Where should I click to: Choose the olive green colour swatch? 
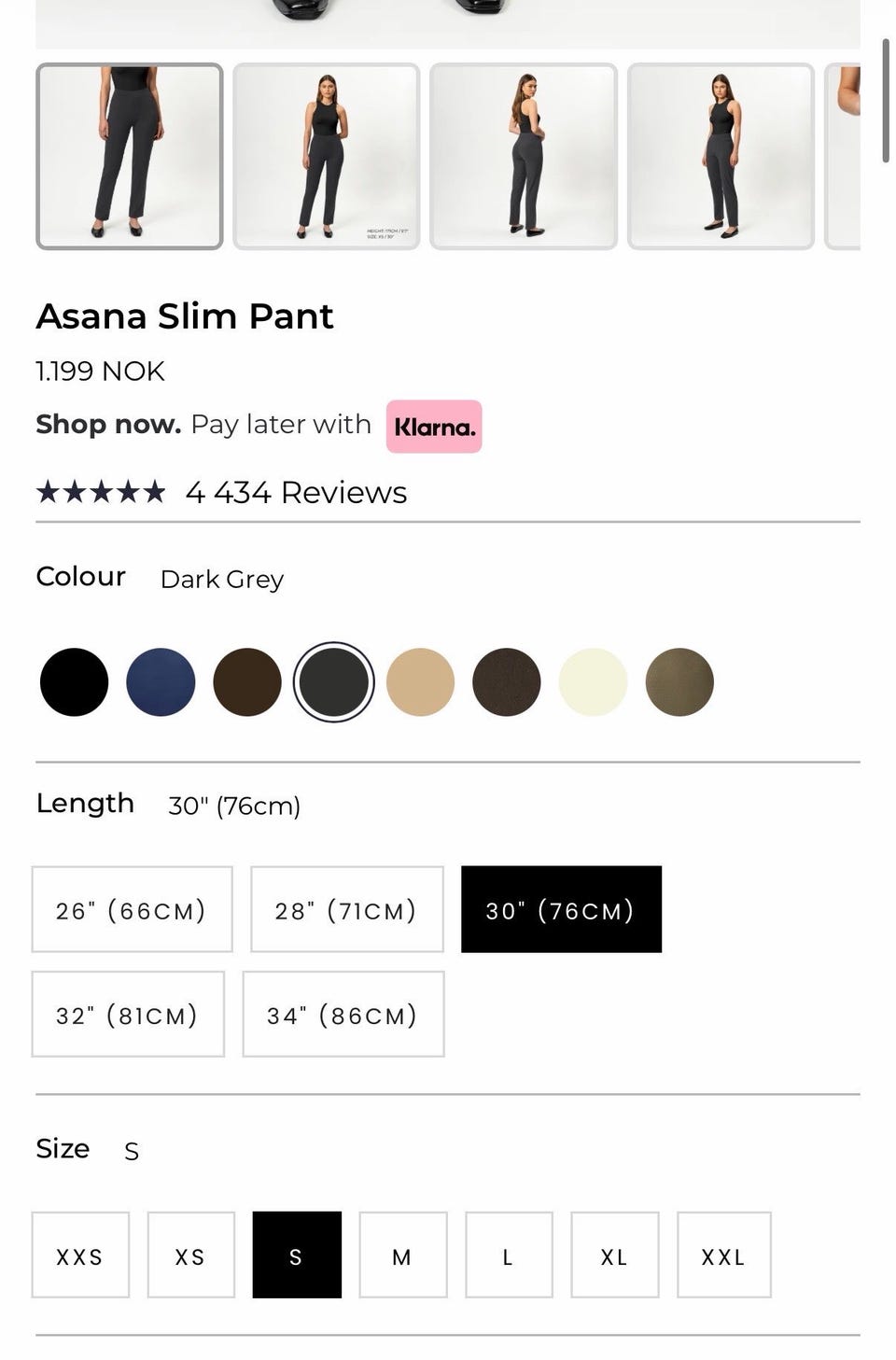(679, 682)
